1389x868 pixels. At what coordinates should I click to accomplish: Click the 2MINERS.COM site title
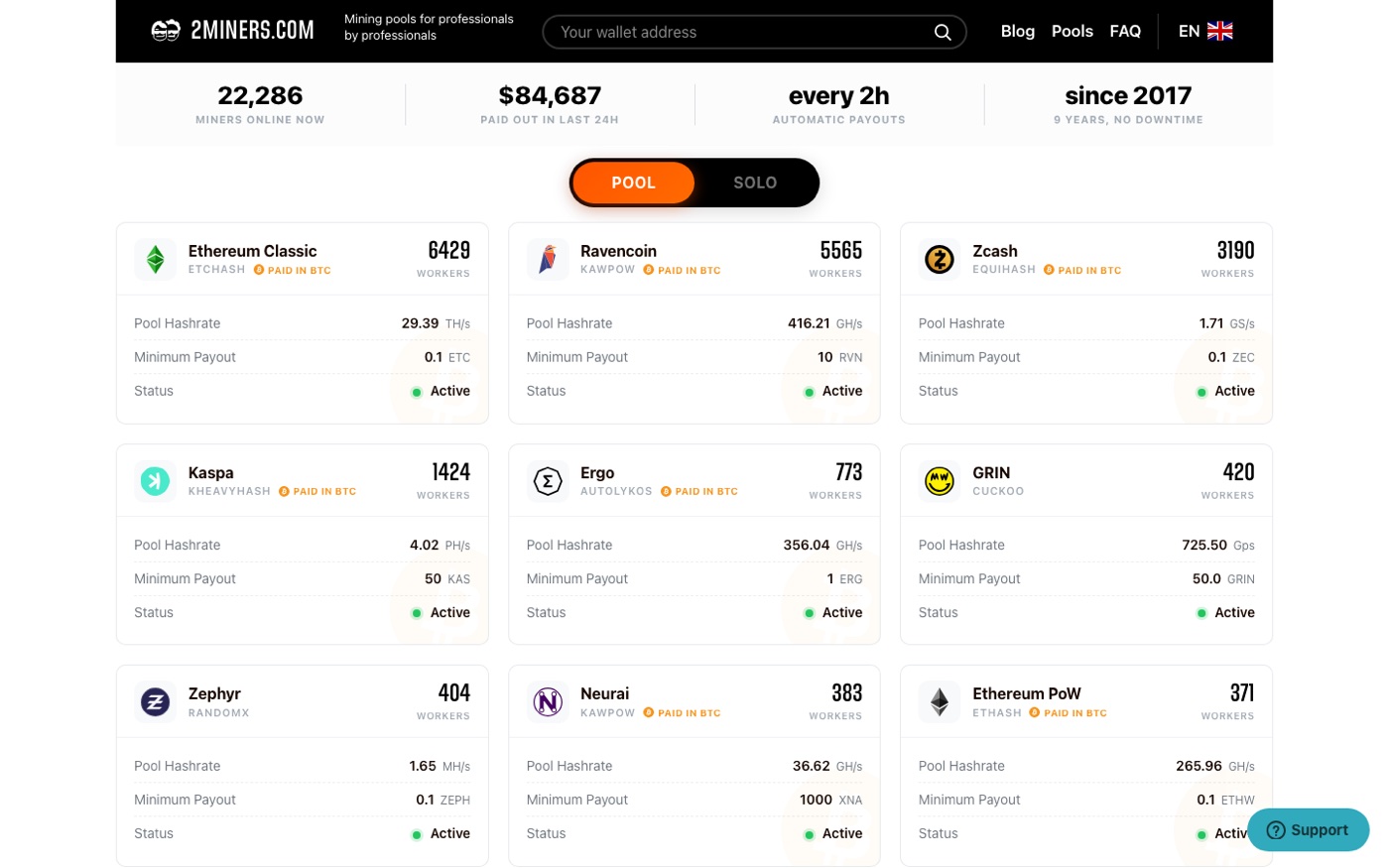(x=253, y=31)
